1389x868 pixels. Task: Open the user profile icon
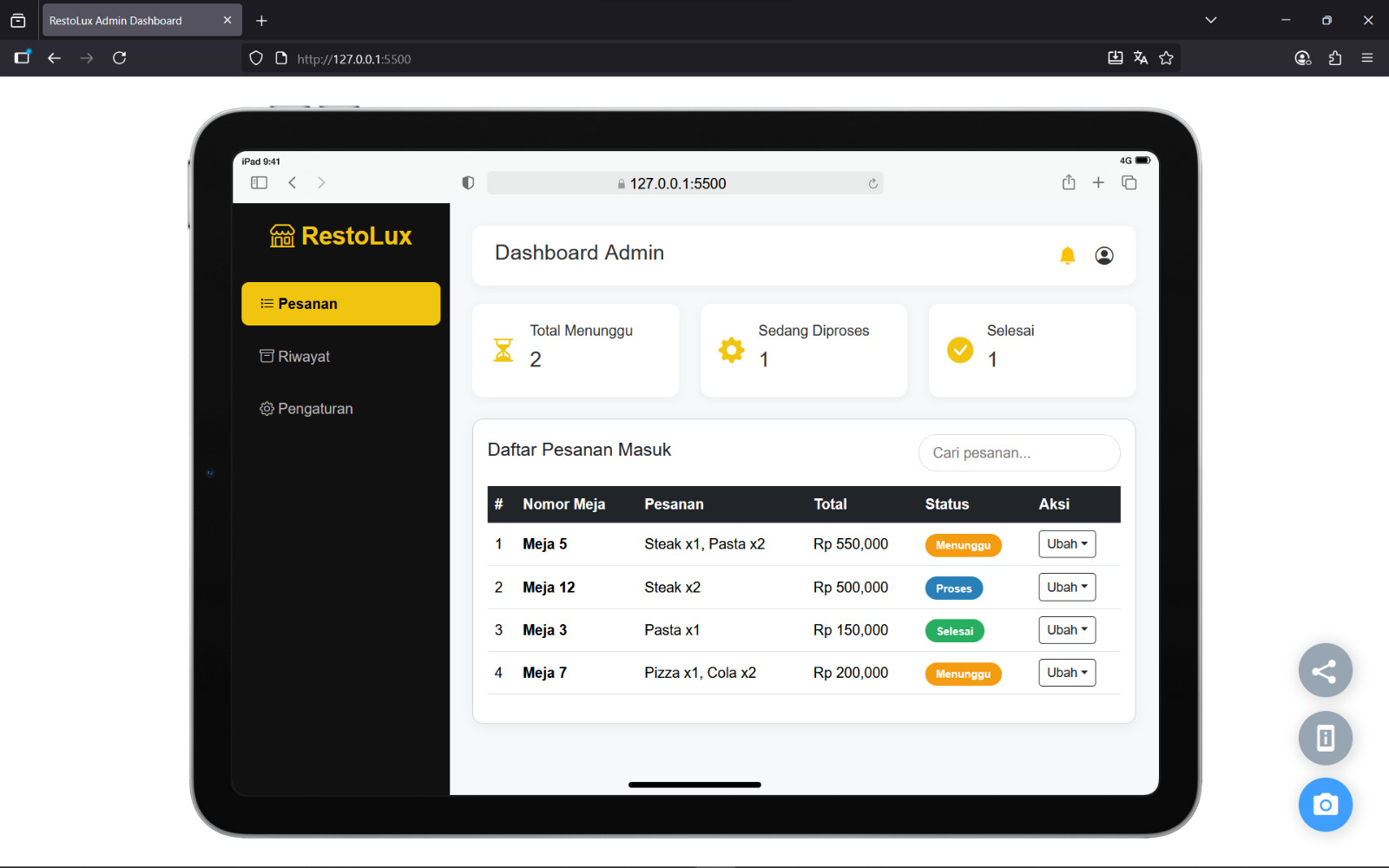coord(1103,255)
